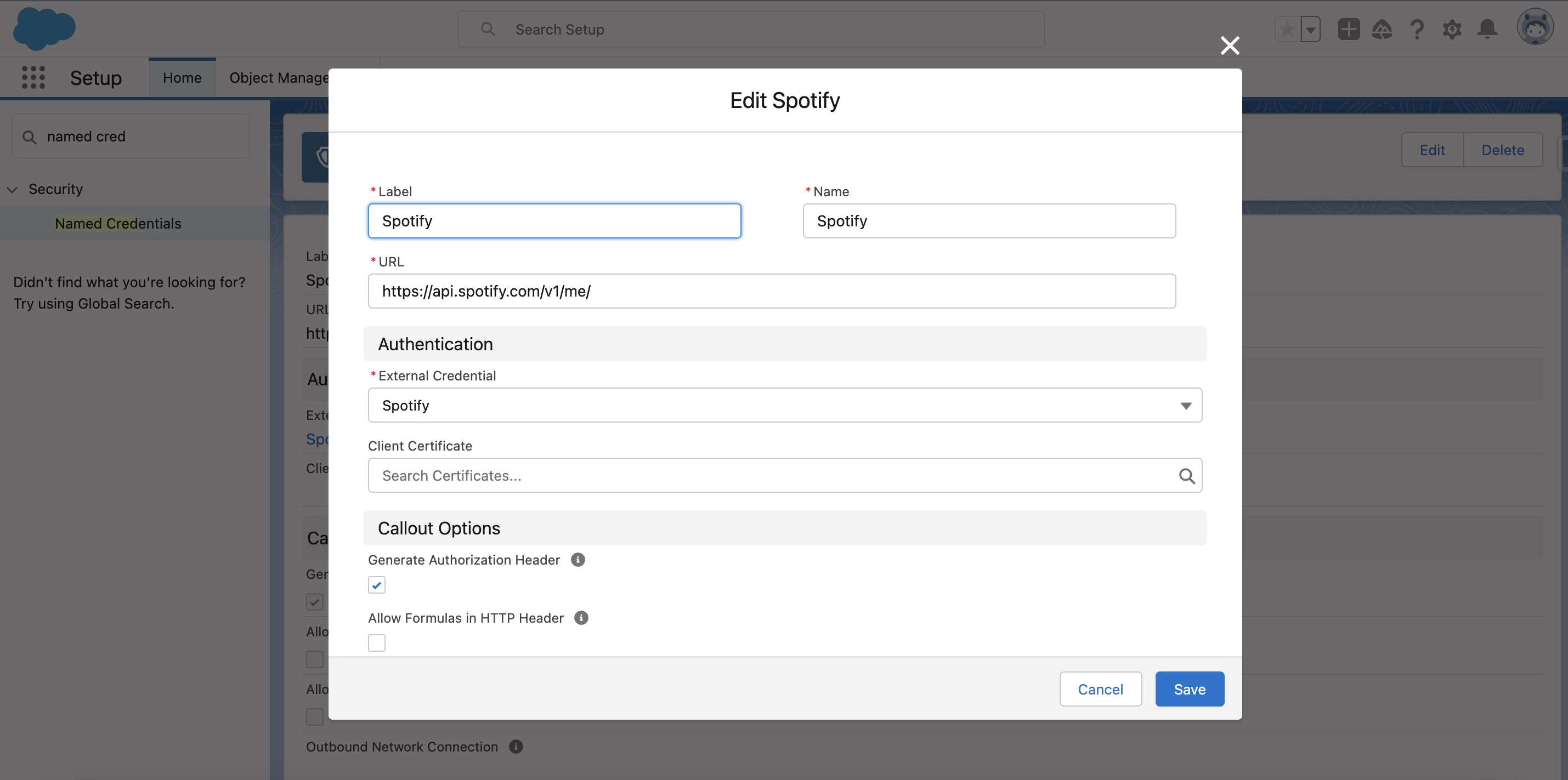Open Named Credentials in the sidebar
1568x780 pixels.
118,223
